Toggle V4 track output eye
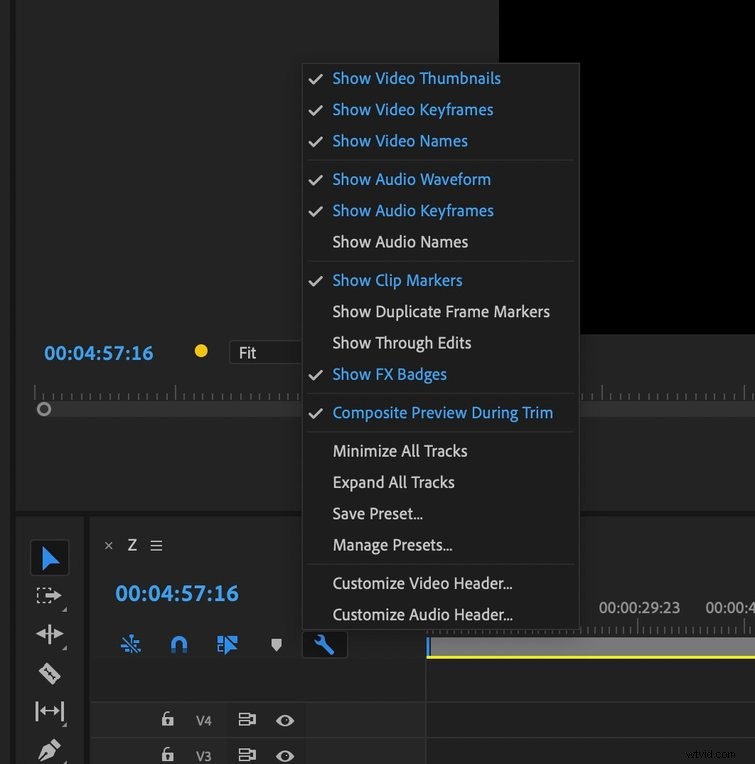 click(285, 720)
